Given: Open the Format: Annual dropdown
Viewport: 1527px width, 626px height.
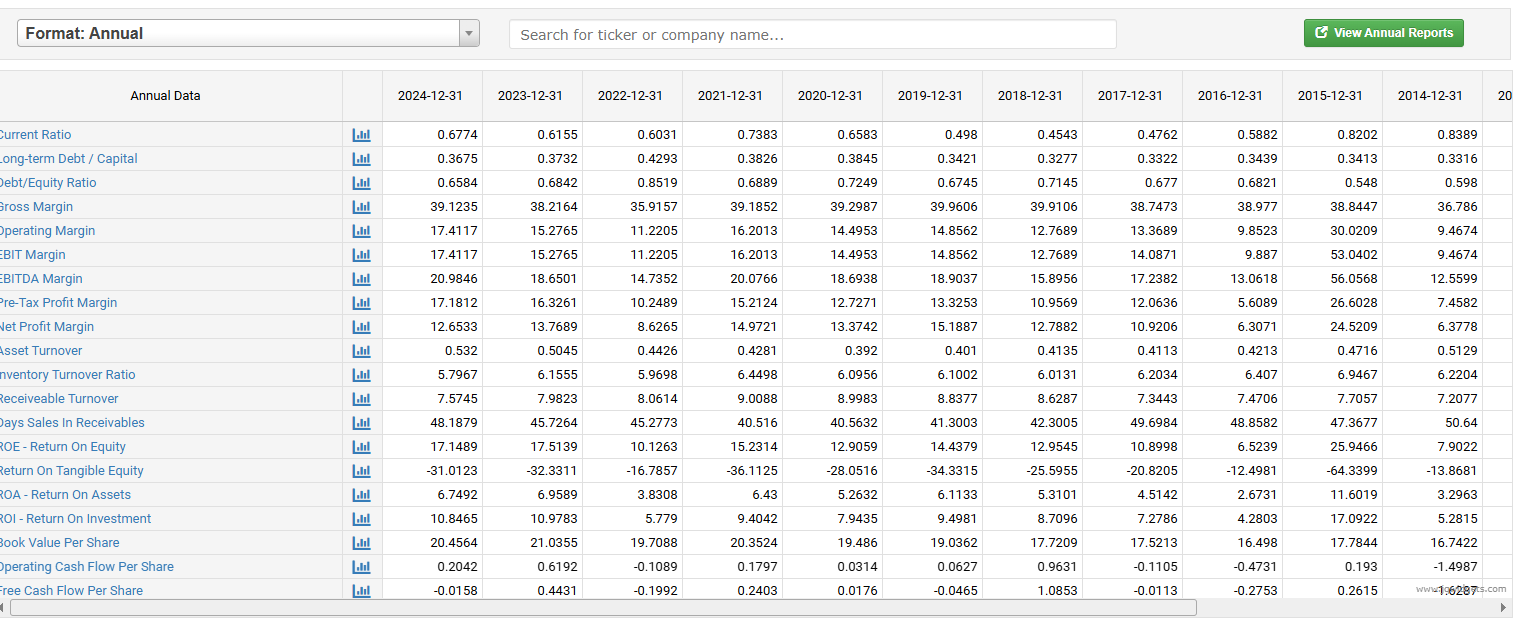Looking at the screenshot, I should click(238, 34).
